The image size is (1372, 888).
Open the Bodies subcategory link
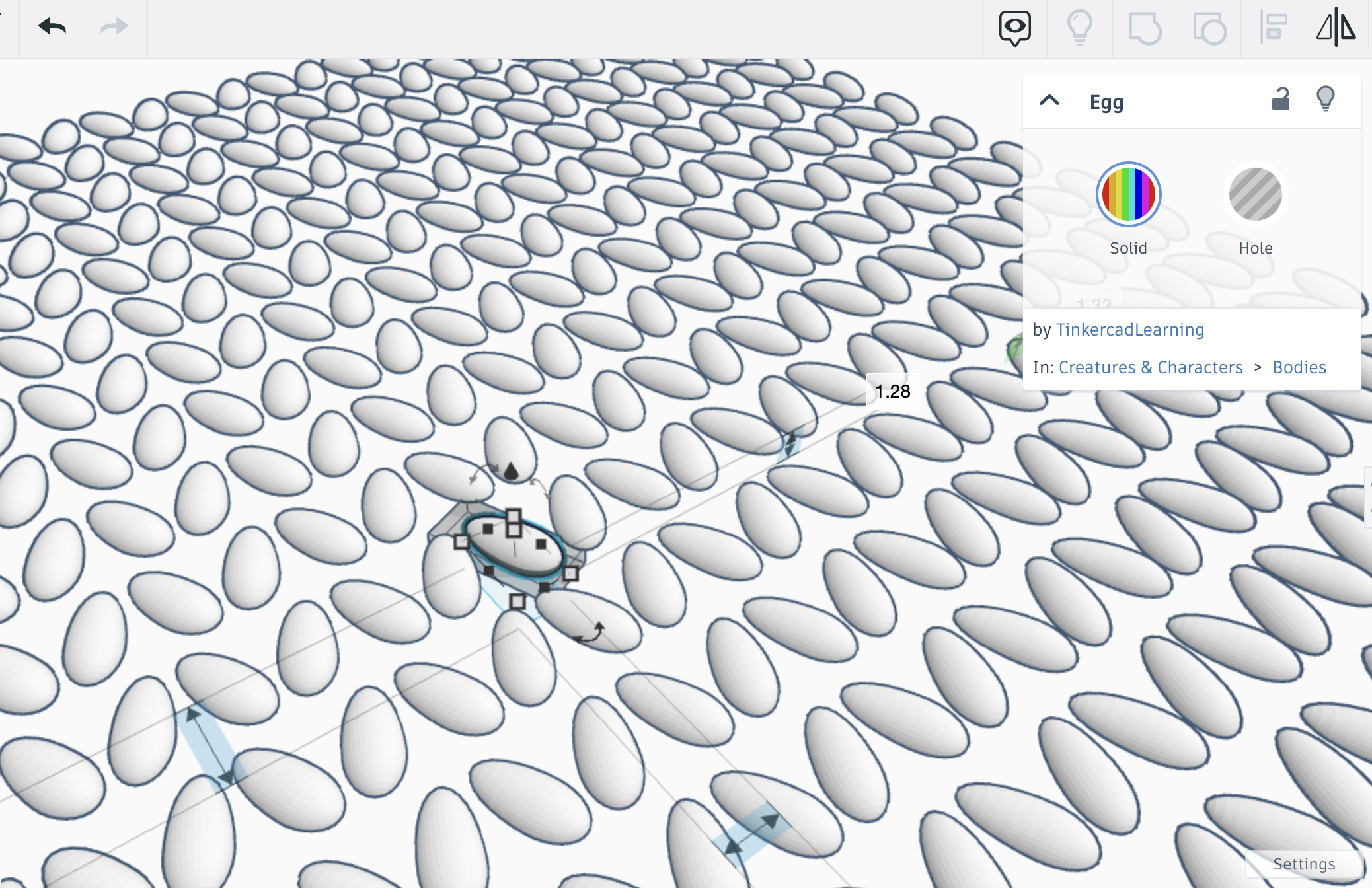click(x=1299, y=367)
